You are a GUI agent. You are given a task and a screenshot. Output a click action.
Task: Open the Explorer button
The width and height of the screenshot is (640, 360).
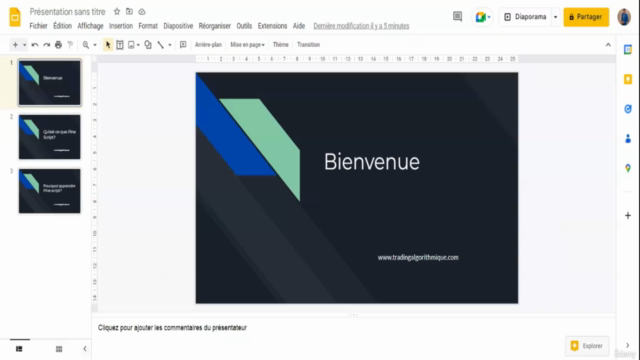[x=587, y=346]
